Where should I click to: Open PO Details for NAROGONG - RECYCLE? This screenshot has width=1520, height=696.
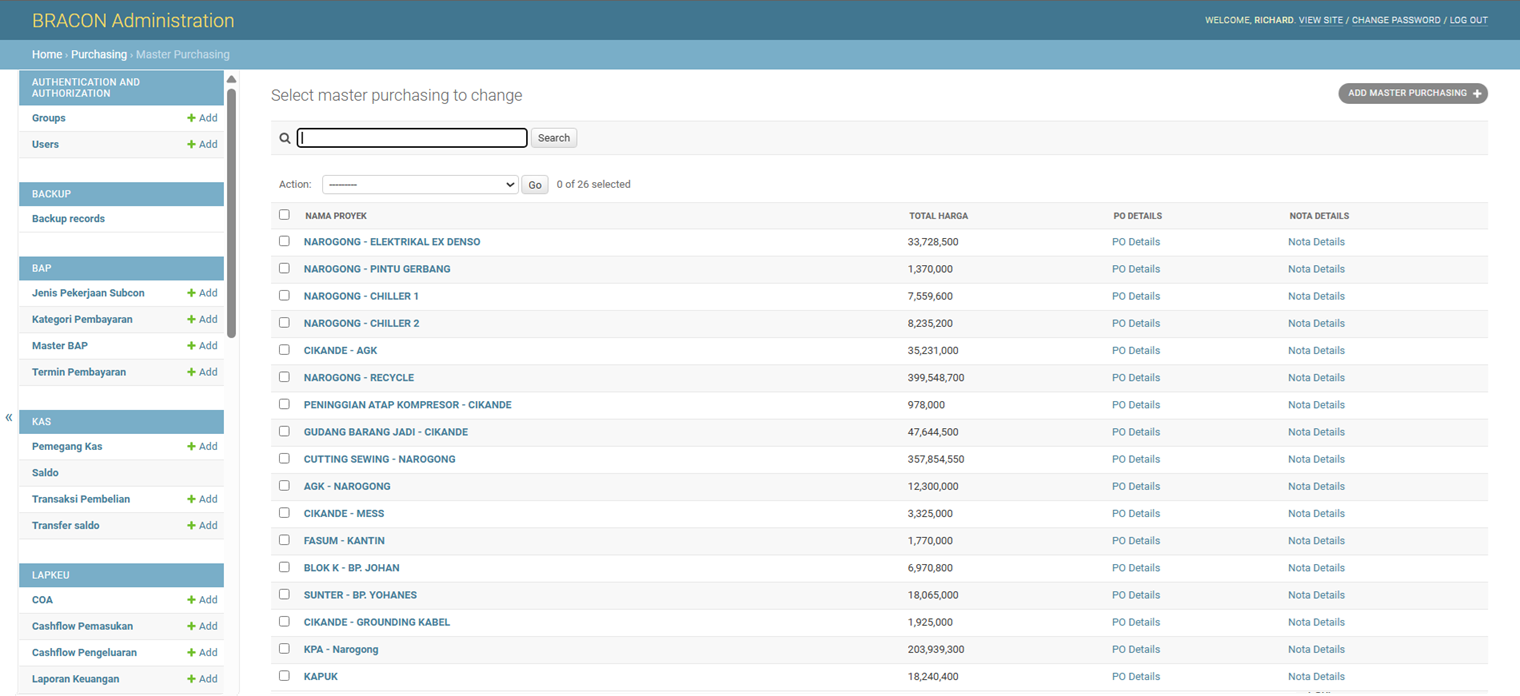[1136, 378]
